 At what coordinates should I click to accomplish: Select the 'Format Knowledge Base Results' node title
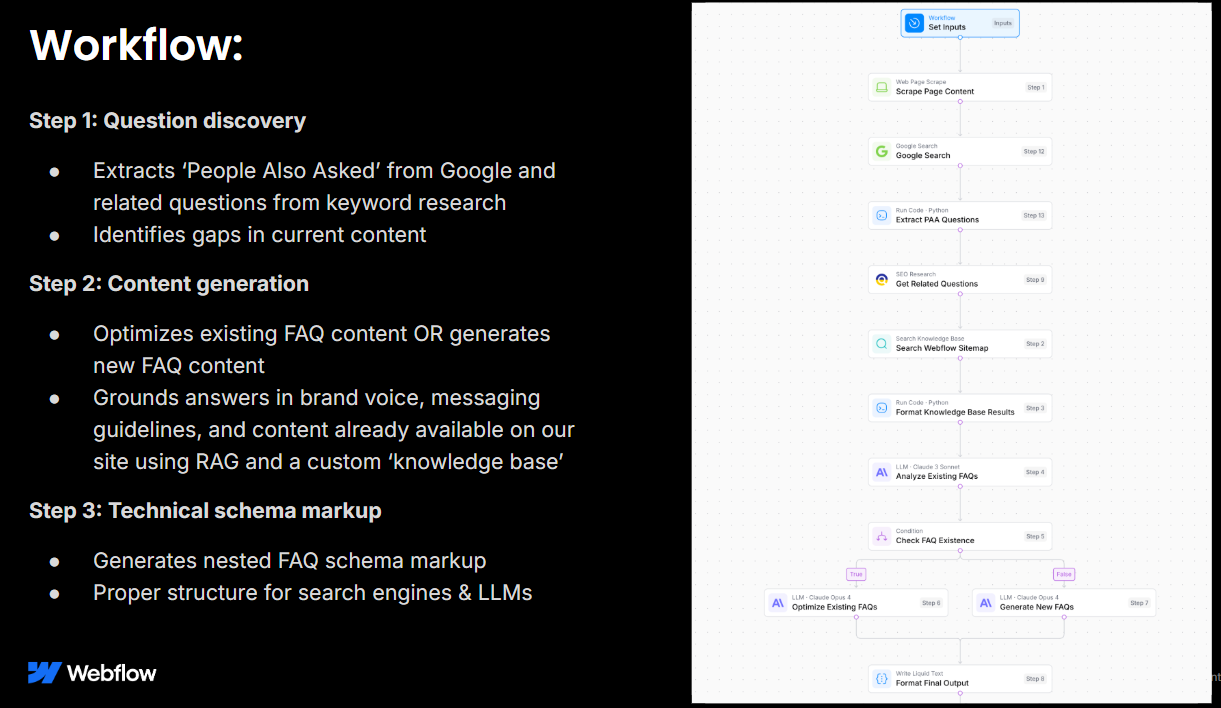pyautogui.click(x=955, y=412)
